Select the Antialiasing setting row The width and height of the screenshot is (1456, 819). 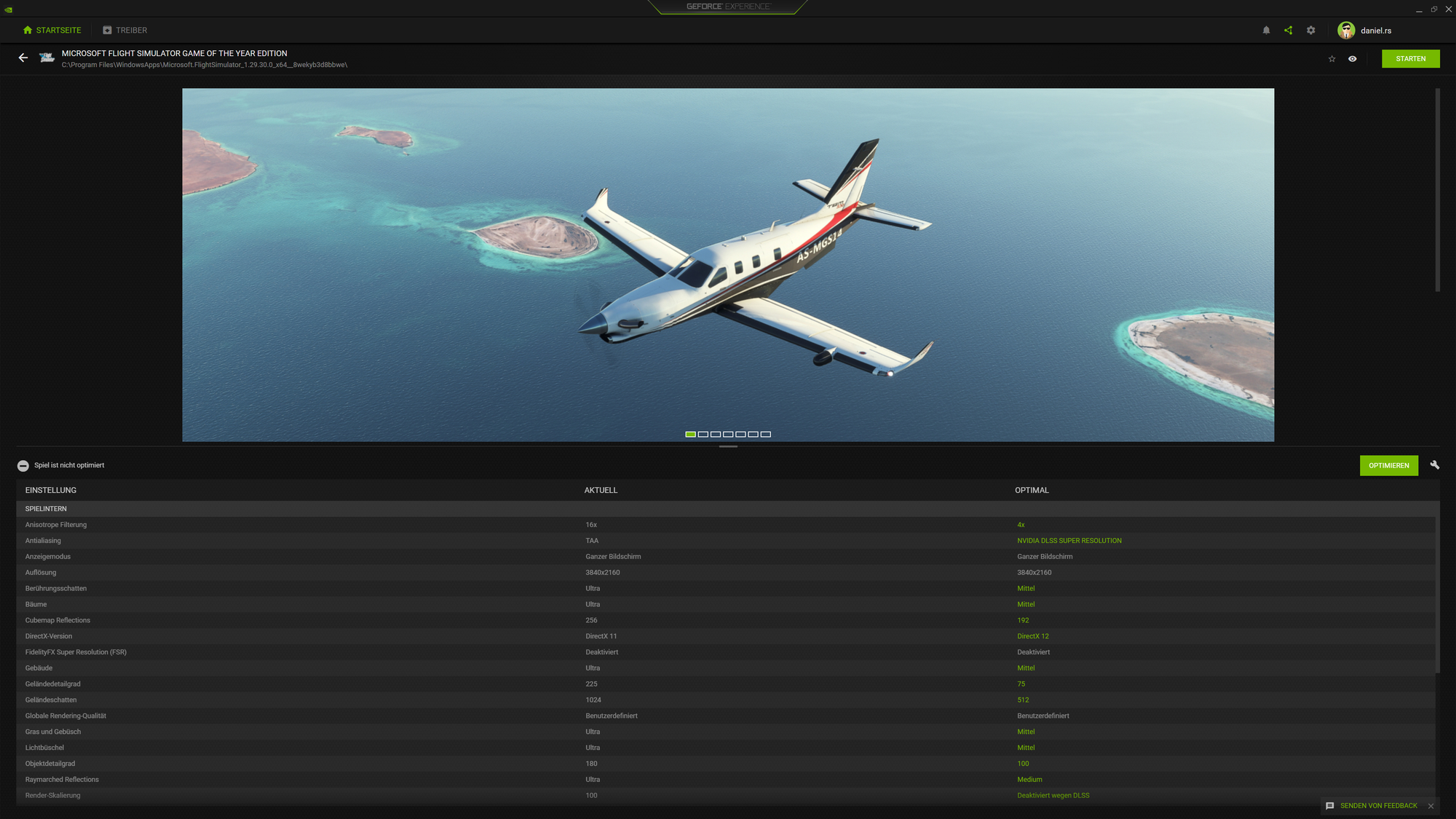click(726, 541)
